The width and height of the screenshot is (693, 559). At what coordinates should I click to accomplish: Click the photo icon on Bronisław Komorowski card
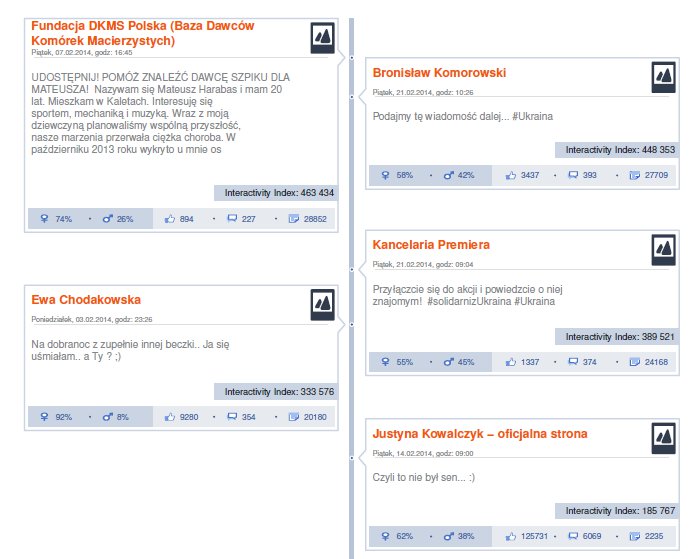coord(664,77)
